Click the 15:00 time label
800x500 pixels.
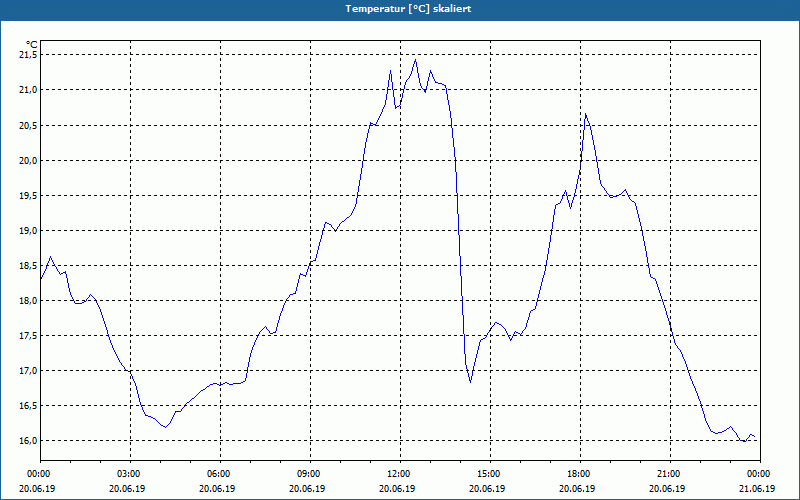490,474
